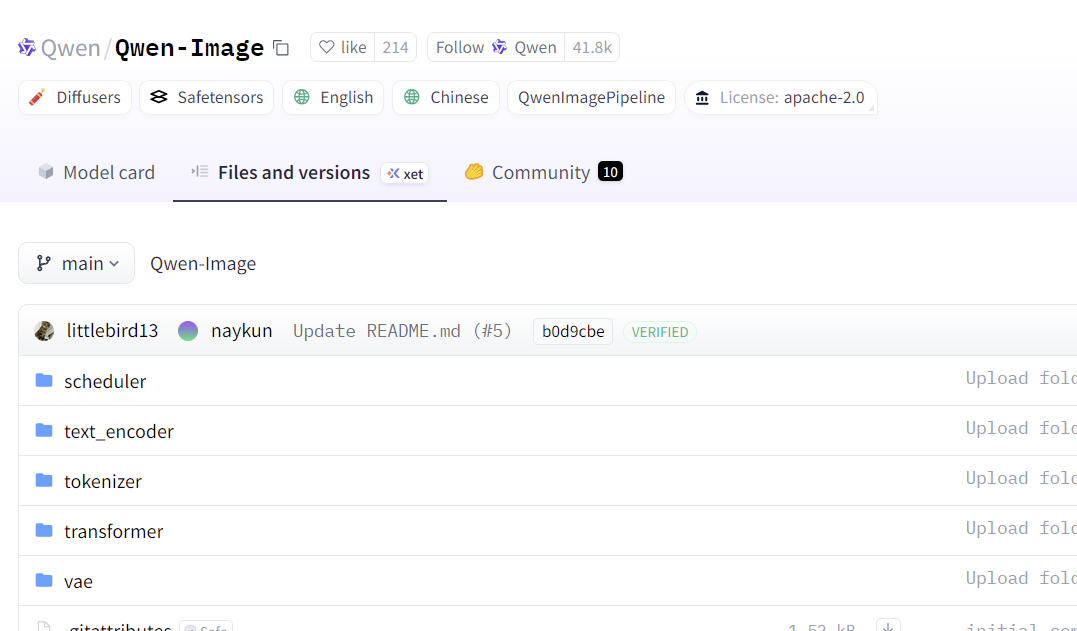Open the littlebird13 user profile

coord(113,331)
